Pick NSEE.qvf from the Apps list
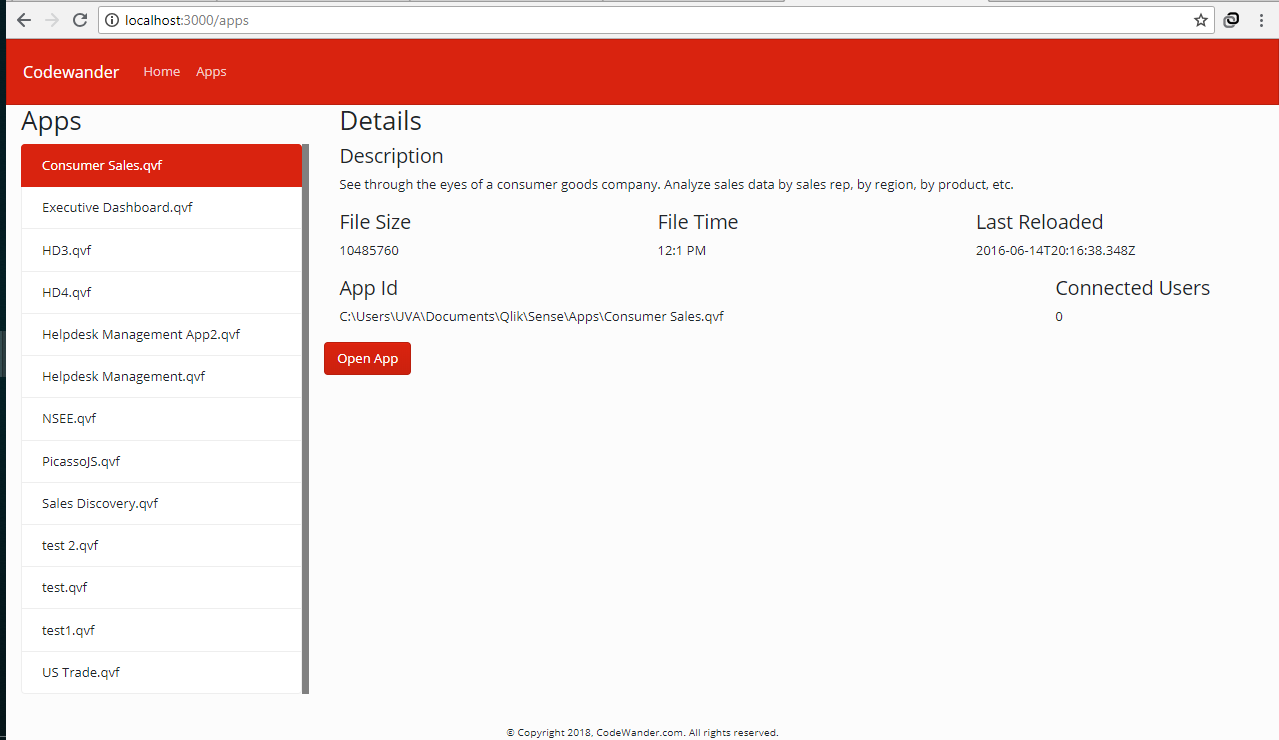Viewport: 1279px width, 740px height. tap(161, 419)
